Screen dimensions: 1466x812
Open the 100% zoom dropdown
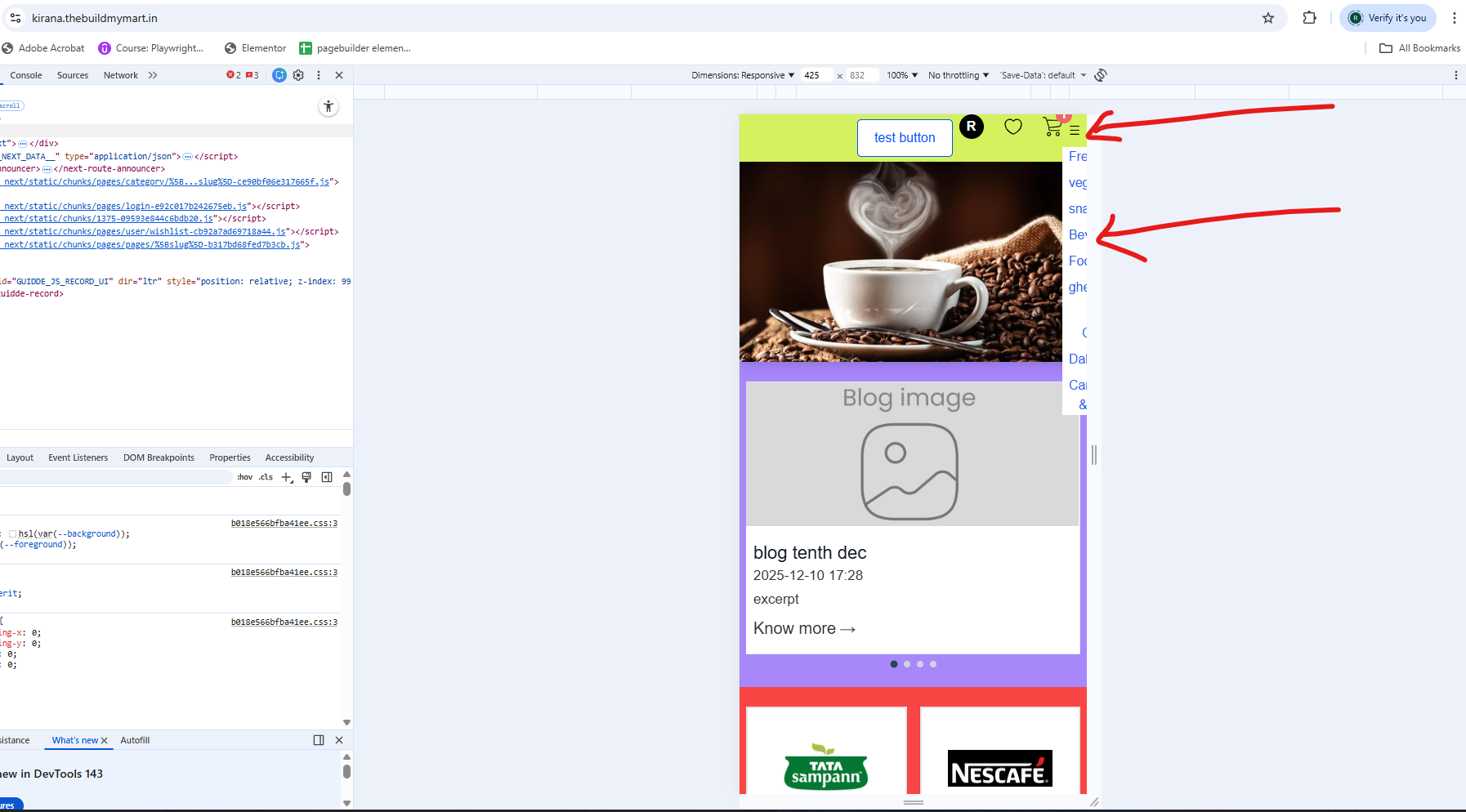(x=902, y=75)
